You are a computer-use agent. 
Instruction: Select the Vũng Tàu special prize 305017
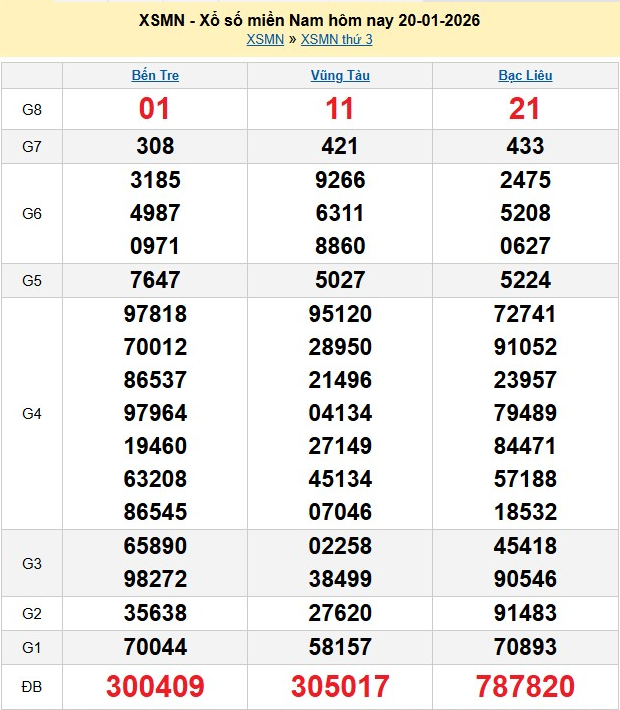340,686
